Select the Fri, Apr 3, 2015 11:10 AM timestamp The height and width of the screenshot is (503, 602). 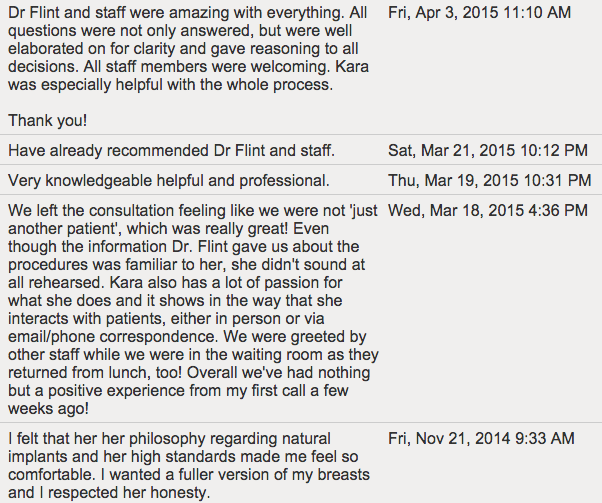pyautogui.click(x=479, y=13)
